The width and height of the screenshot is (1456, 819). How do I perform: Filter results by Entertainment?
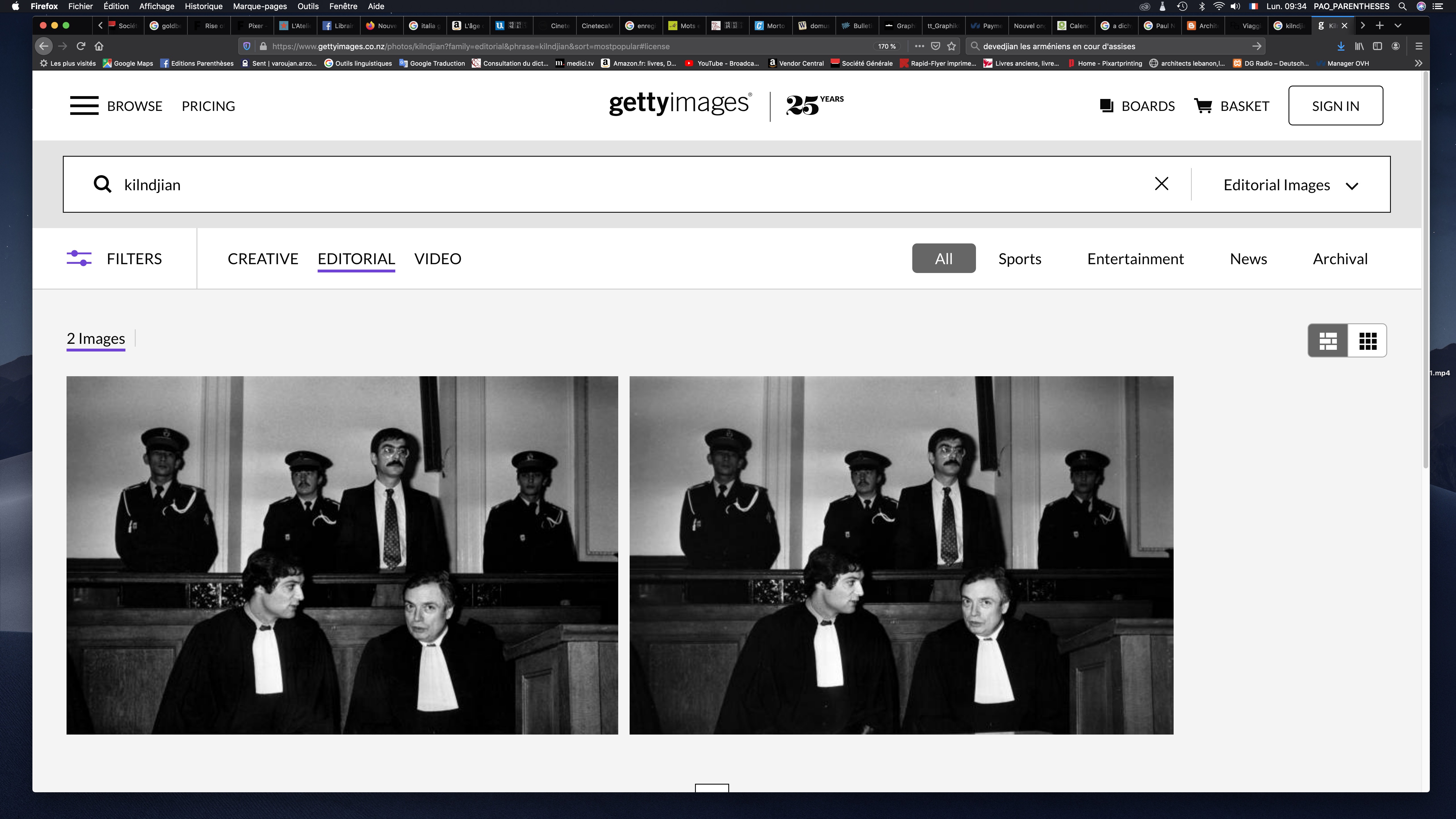(1136, 259)
